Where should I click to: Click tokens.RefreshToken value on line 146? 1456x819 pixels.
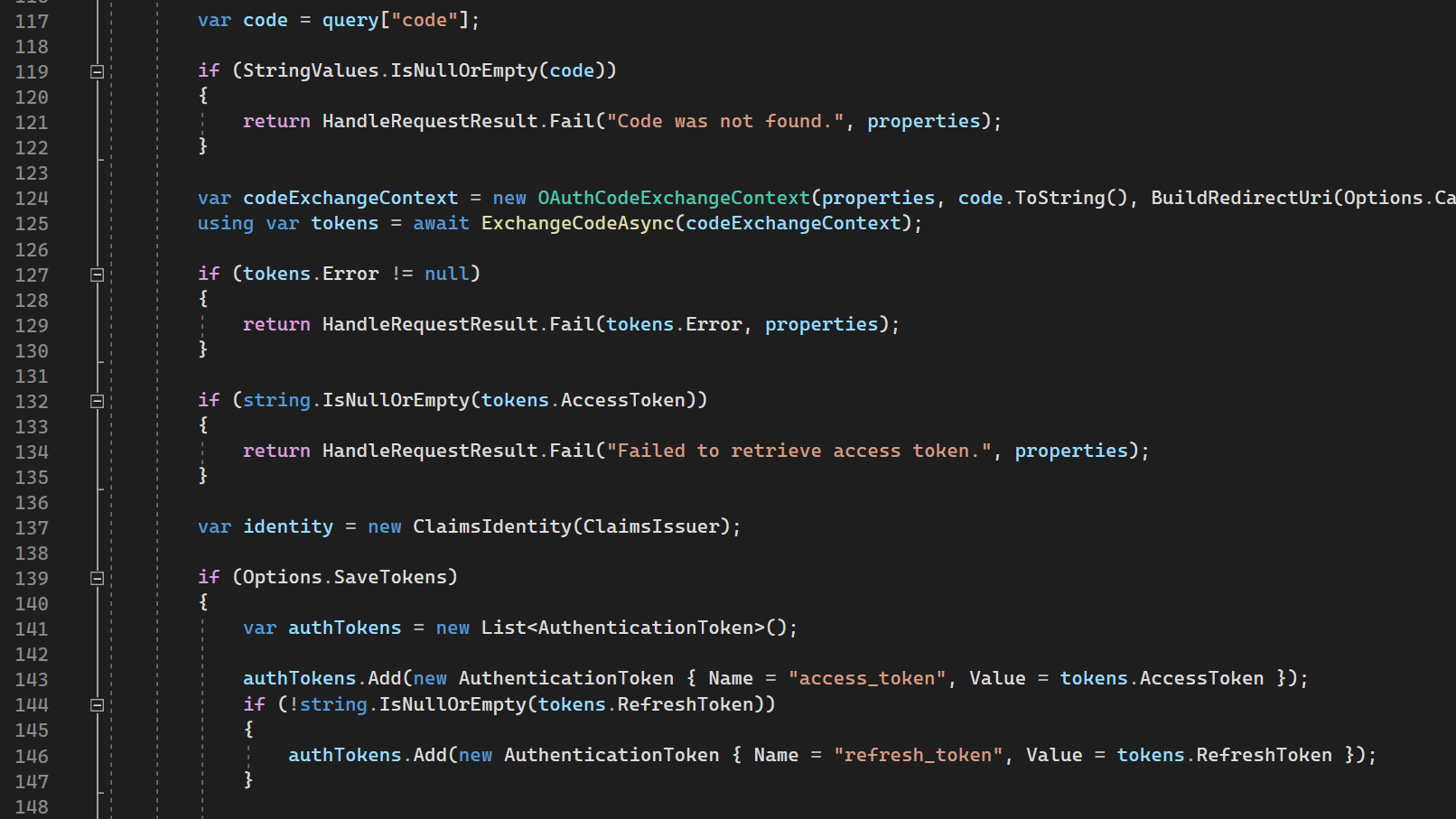pyautogui.click(x=1224, y=755)
